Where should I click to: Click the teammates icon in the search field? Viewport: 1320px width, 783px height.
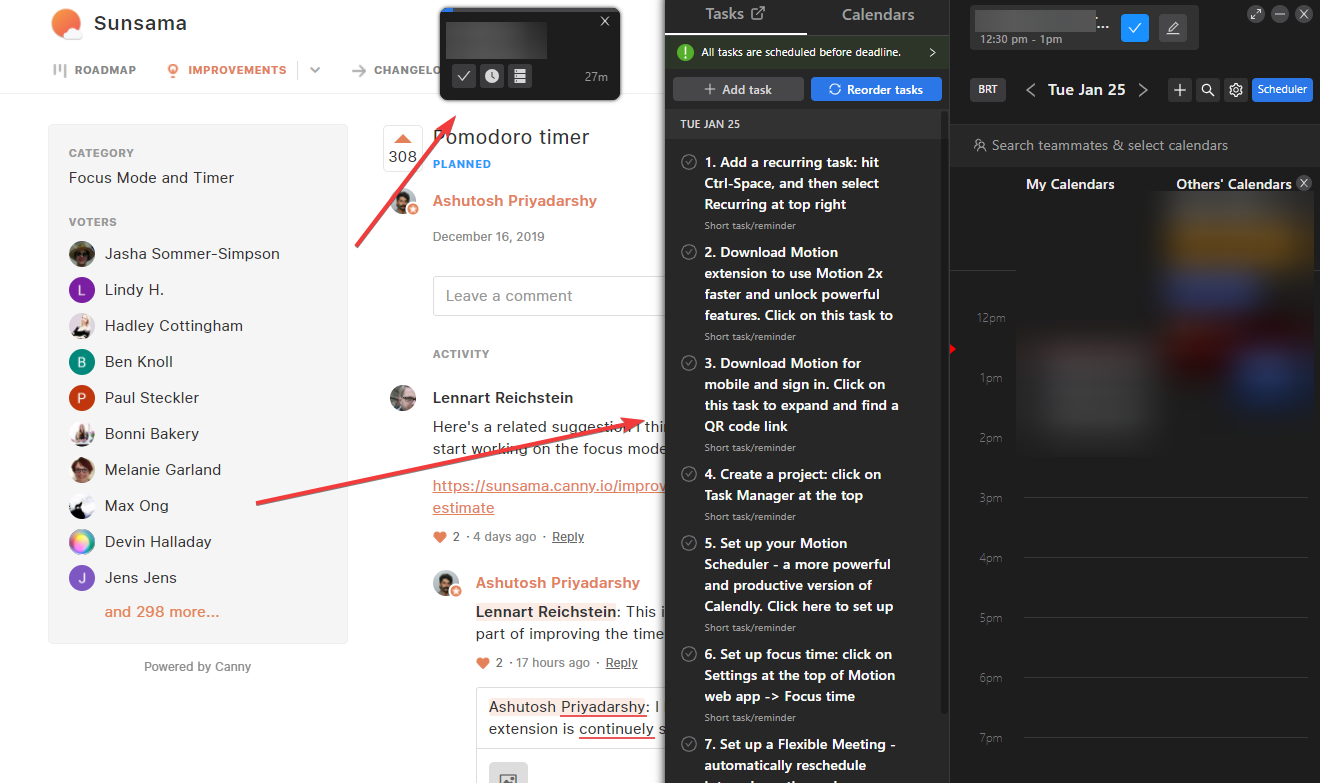[x=980, y=145]
